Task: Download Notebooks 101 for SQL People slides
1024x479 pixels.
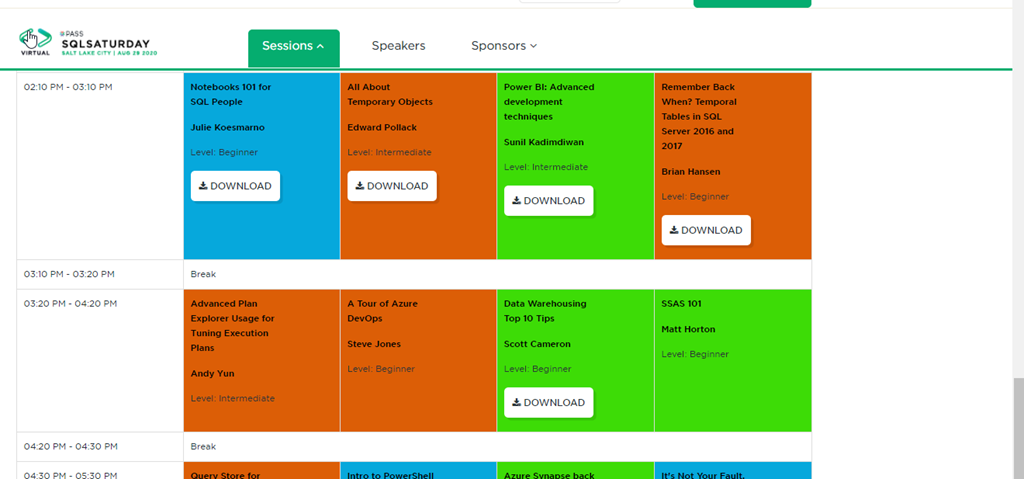Action: [235, 186]
